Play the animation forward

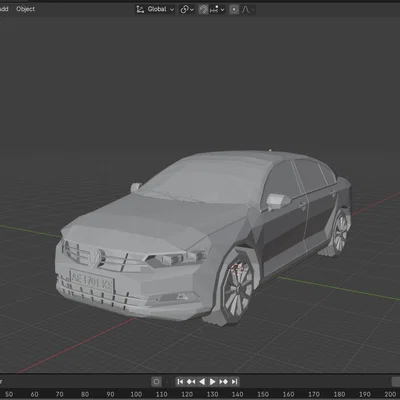(x=212, y=381)
